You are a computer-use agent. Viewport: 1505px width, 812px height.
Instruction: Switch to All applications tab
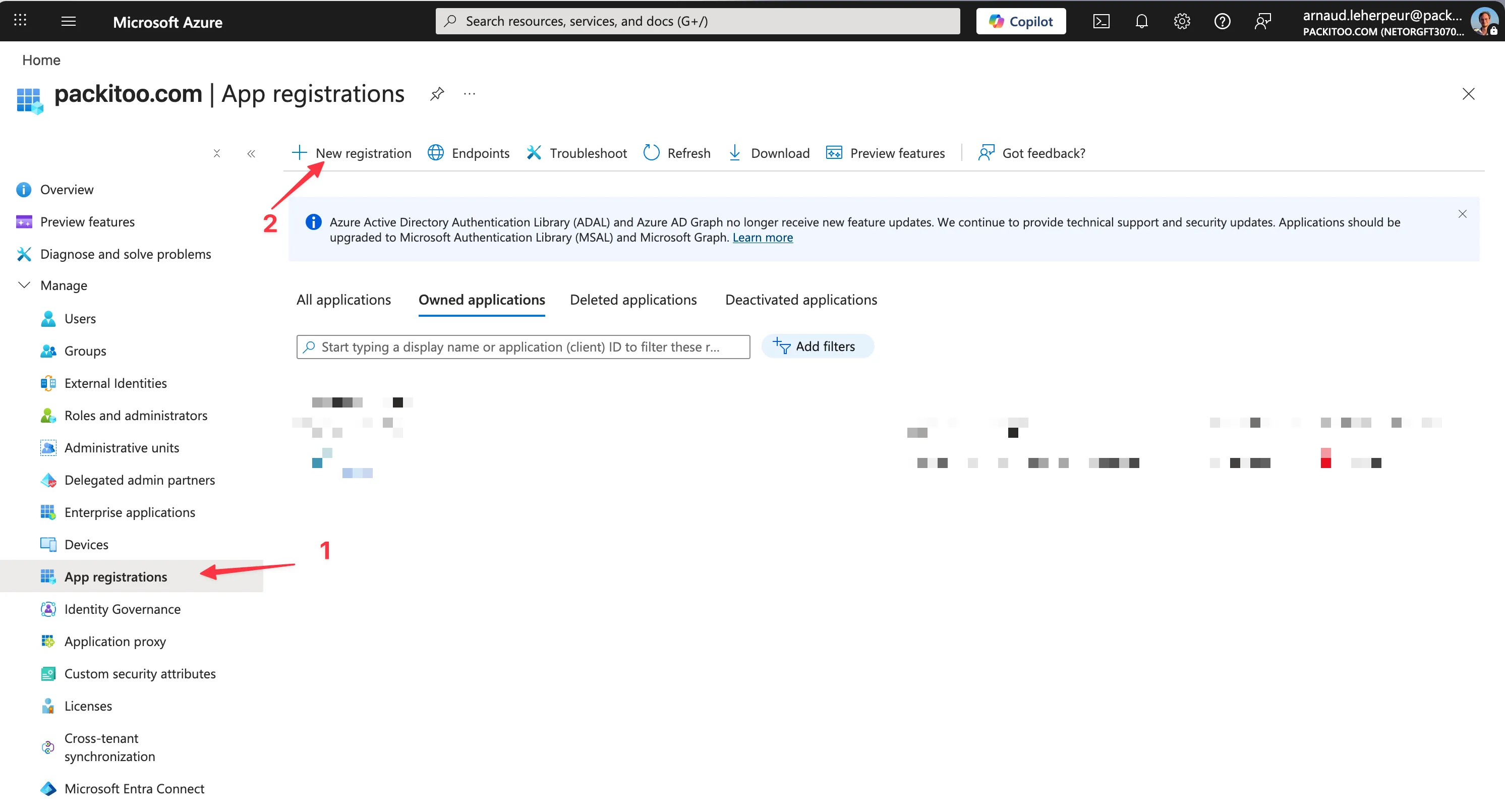click(x=343, y=300)
